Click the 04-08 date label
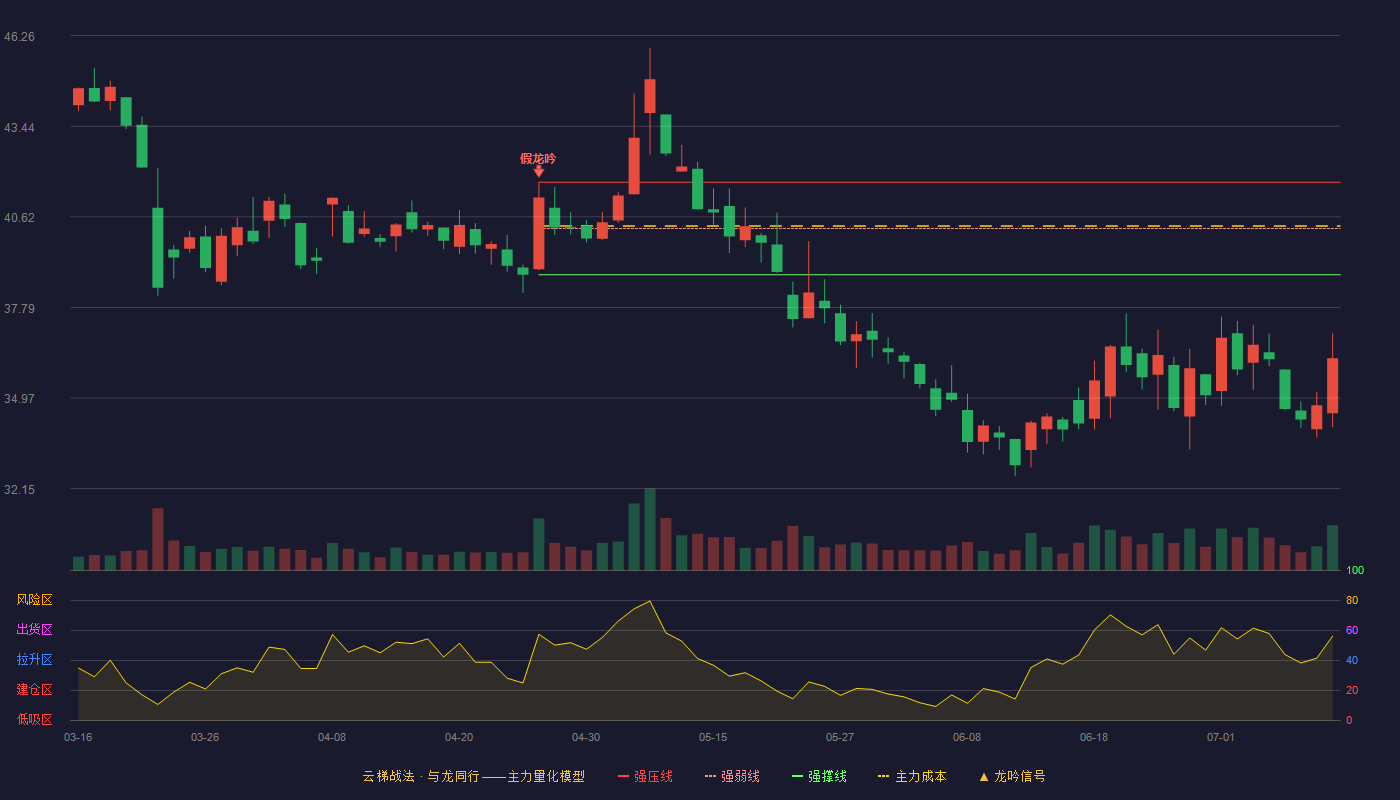 point(332,737)
